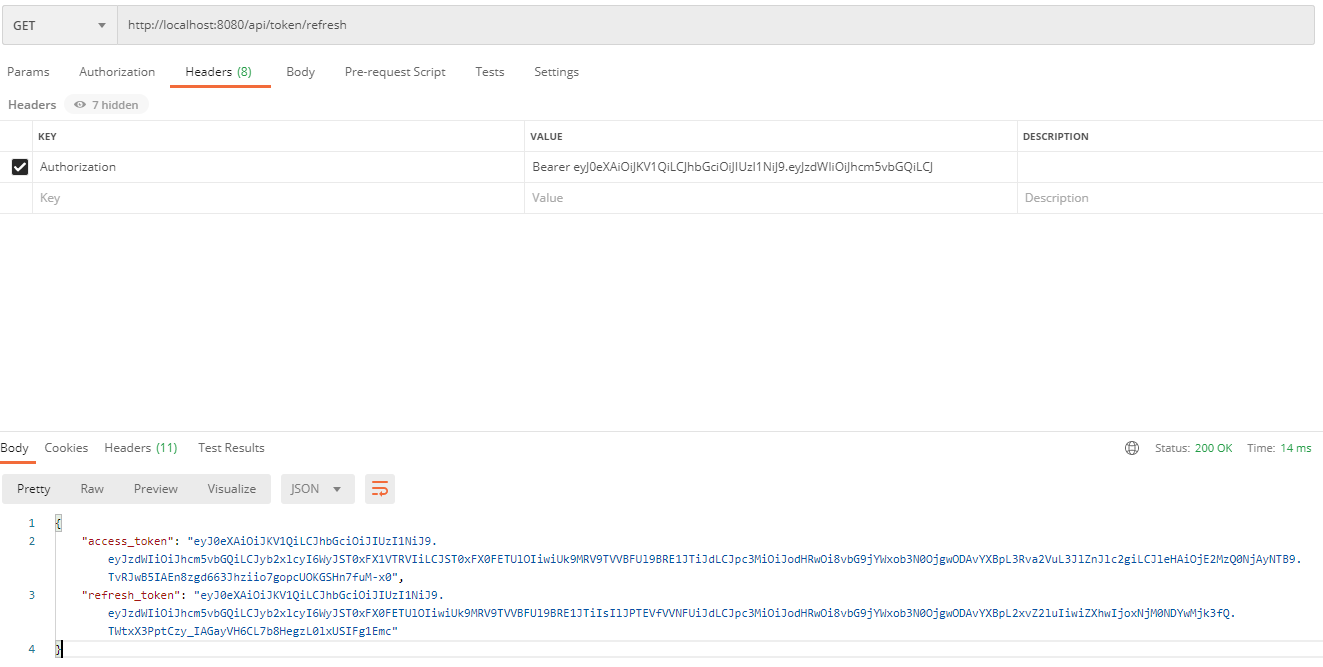Image resolution: width=1323 pixels, height=667 pixels.
Task: Switch to the Tests tab
Action: 489,71
